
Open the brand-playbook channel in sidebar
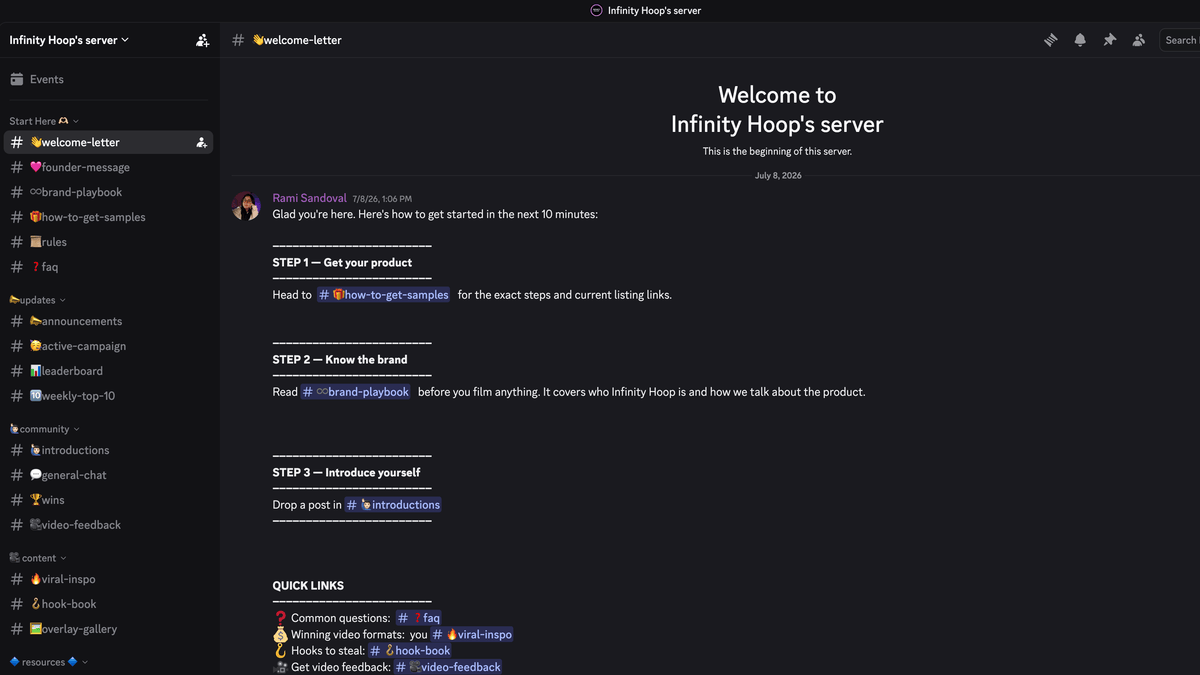click(108, 192)
